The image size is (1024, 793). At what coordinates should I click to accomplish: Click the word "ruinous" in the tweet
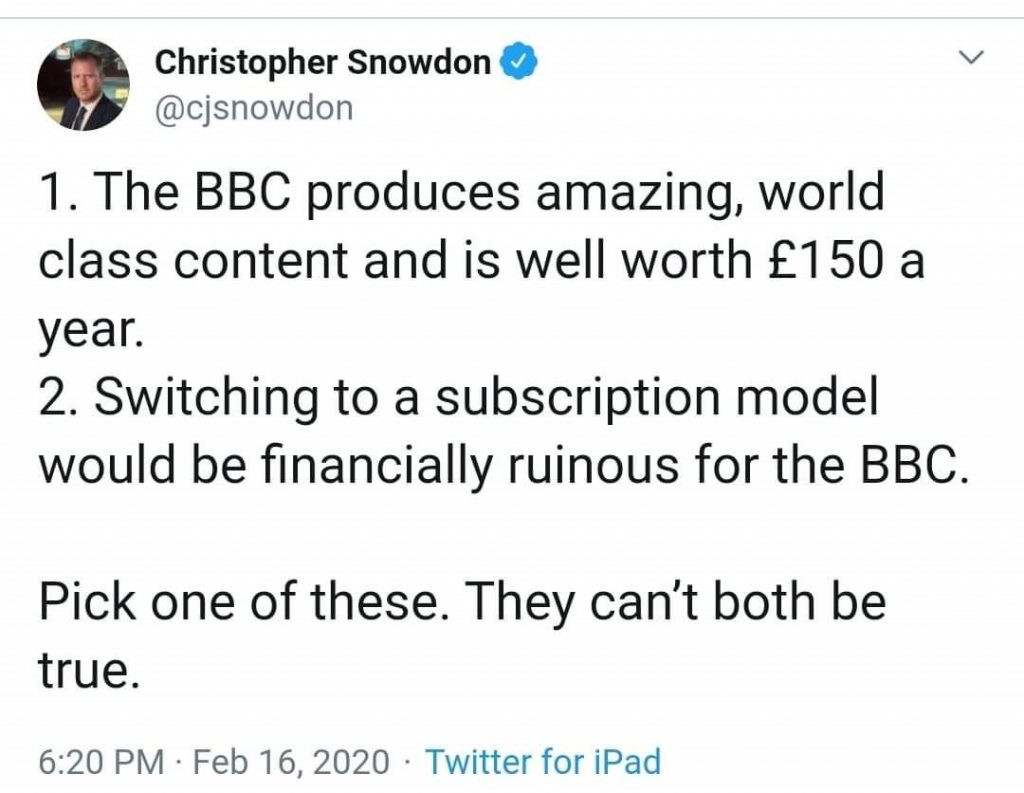[592, 465]
